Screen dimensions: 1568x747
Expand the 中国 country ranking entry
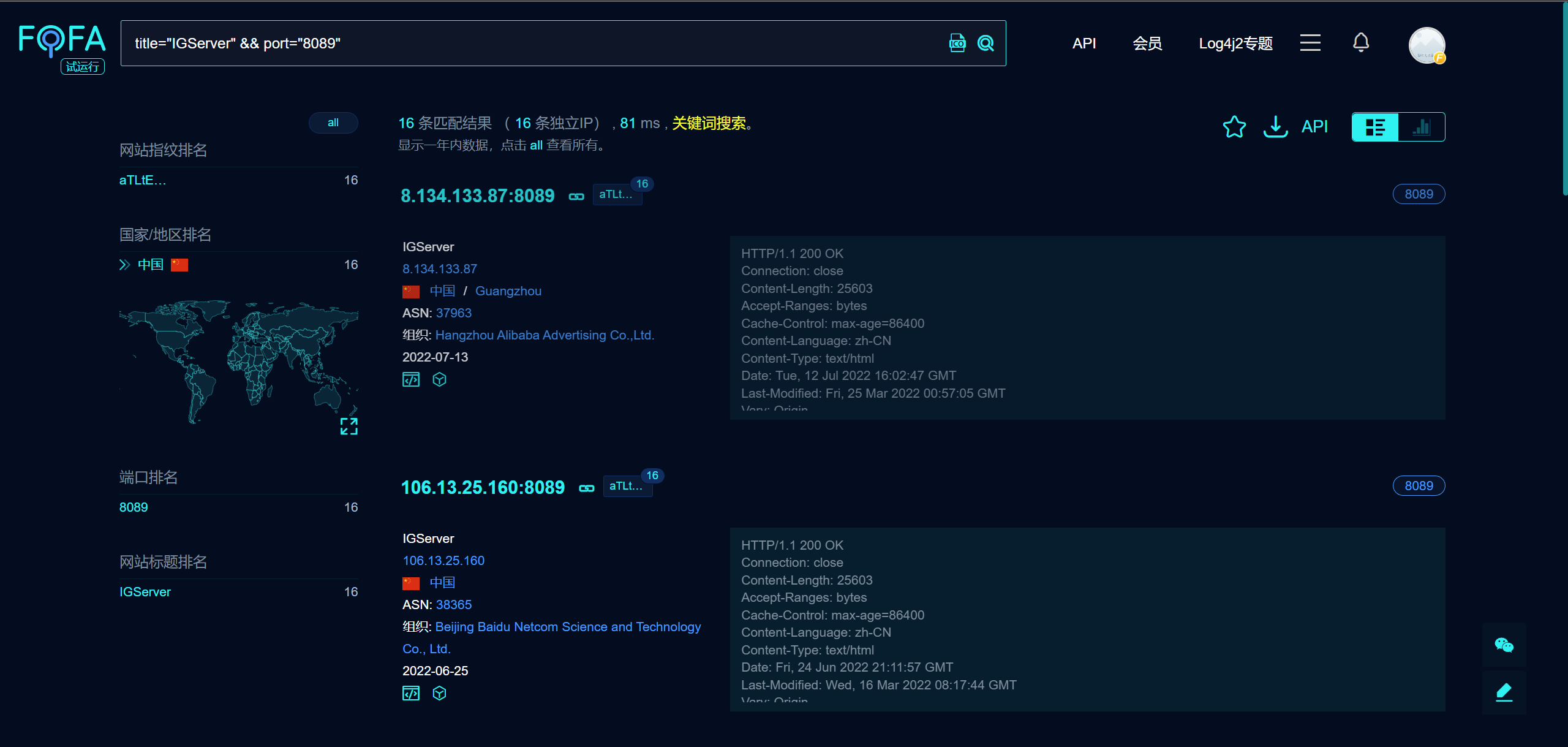point(124,265)
